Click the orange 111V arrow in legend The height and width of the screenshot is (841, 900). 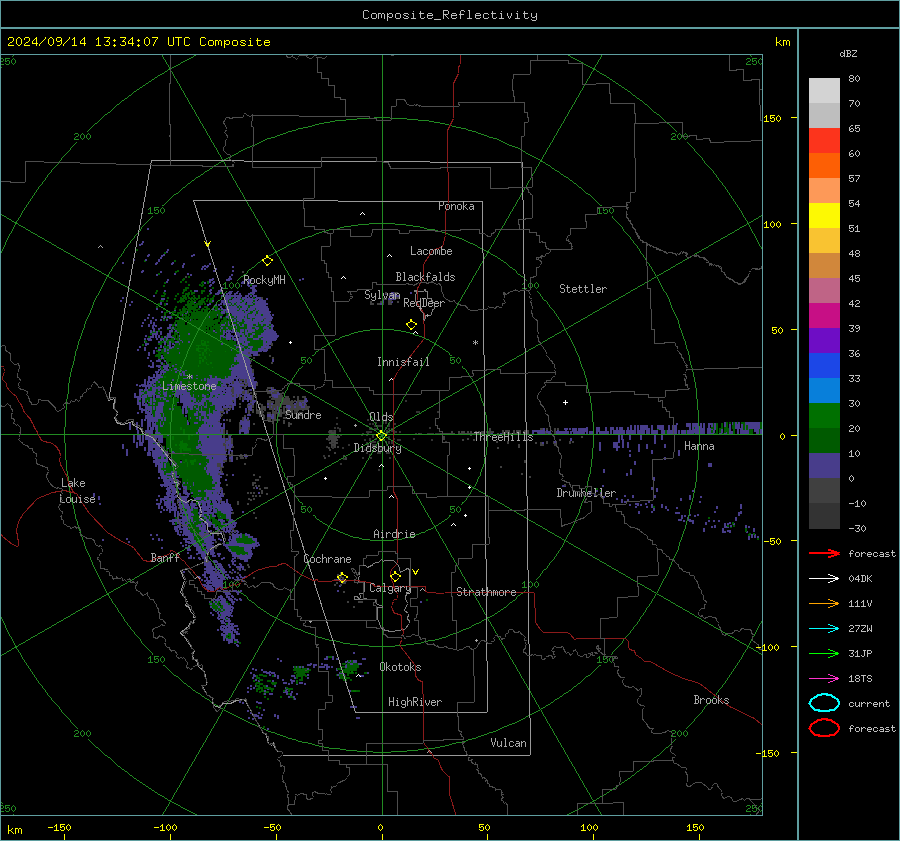(x=824, y=603)
